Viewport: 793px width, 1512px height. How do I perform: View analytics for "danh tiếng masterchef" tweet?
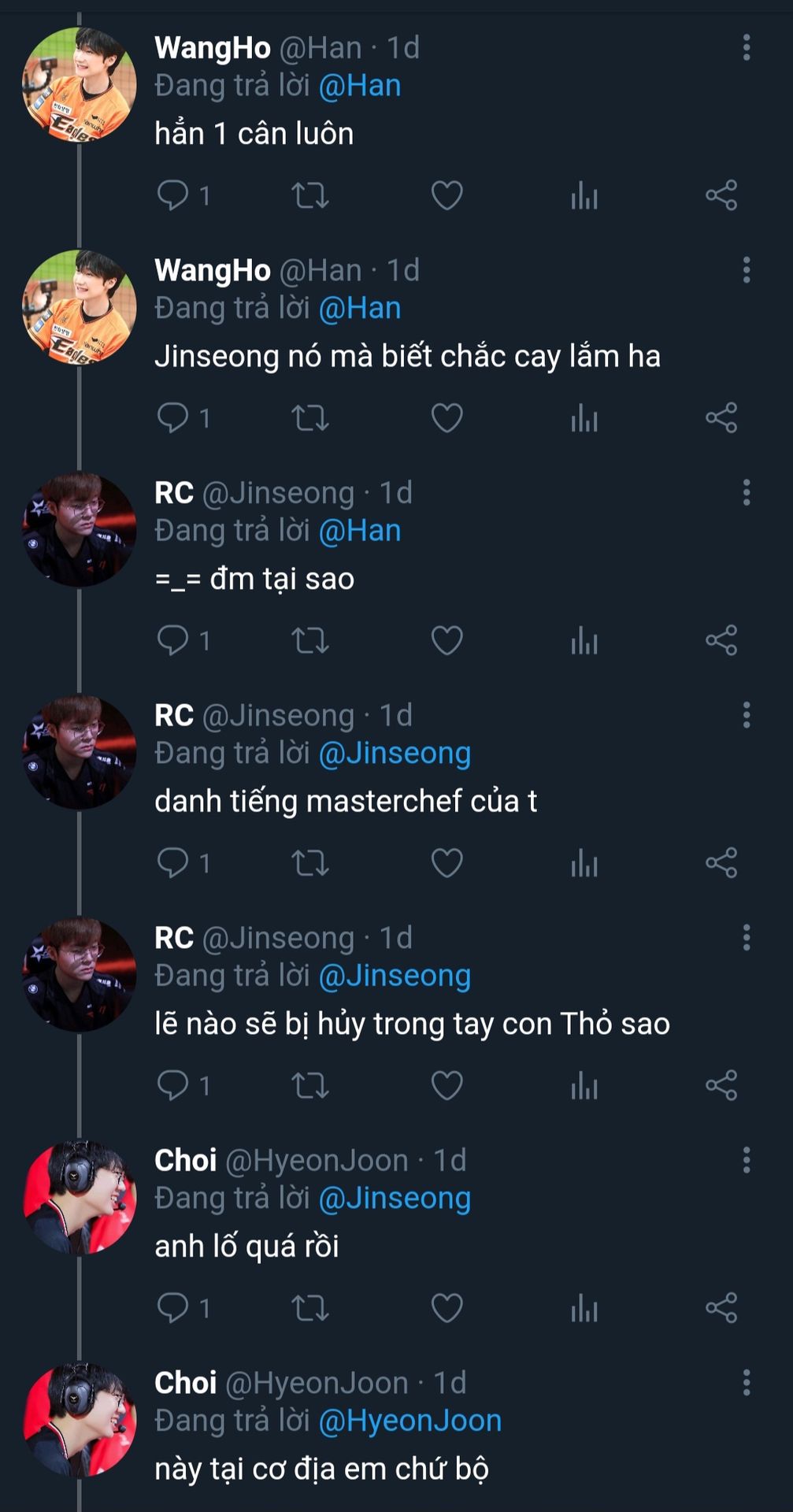pos(584,863)
